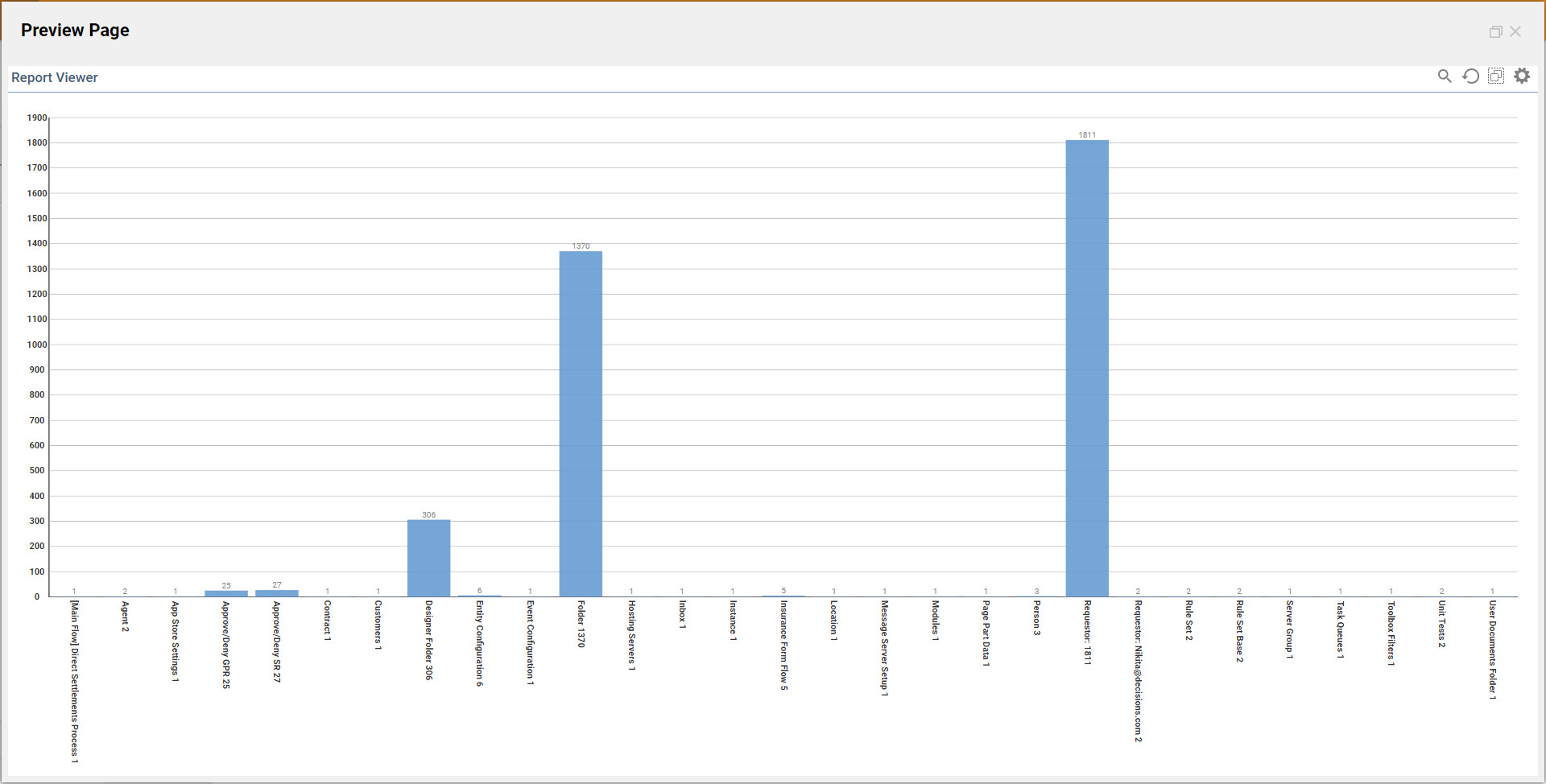Click axis label 'Entity Configuration 6'
This screenshot has height=784, width=1546.
tap(480, 643)
